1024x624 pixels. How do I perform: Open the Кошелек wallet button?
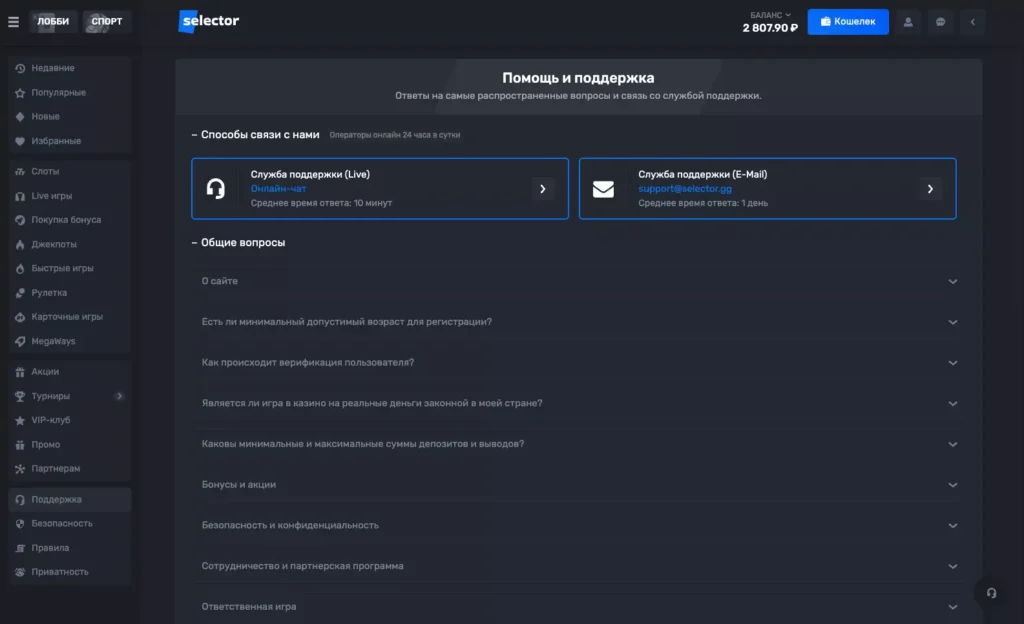[x=847, y=22]
